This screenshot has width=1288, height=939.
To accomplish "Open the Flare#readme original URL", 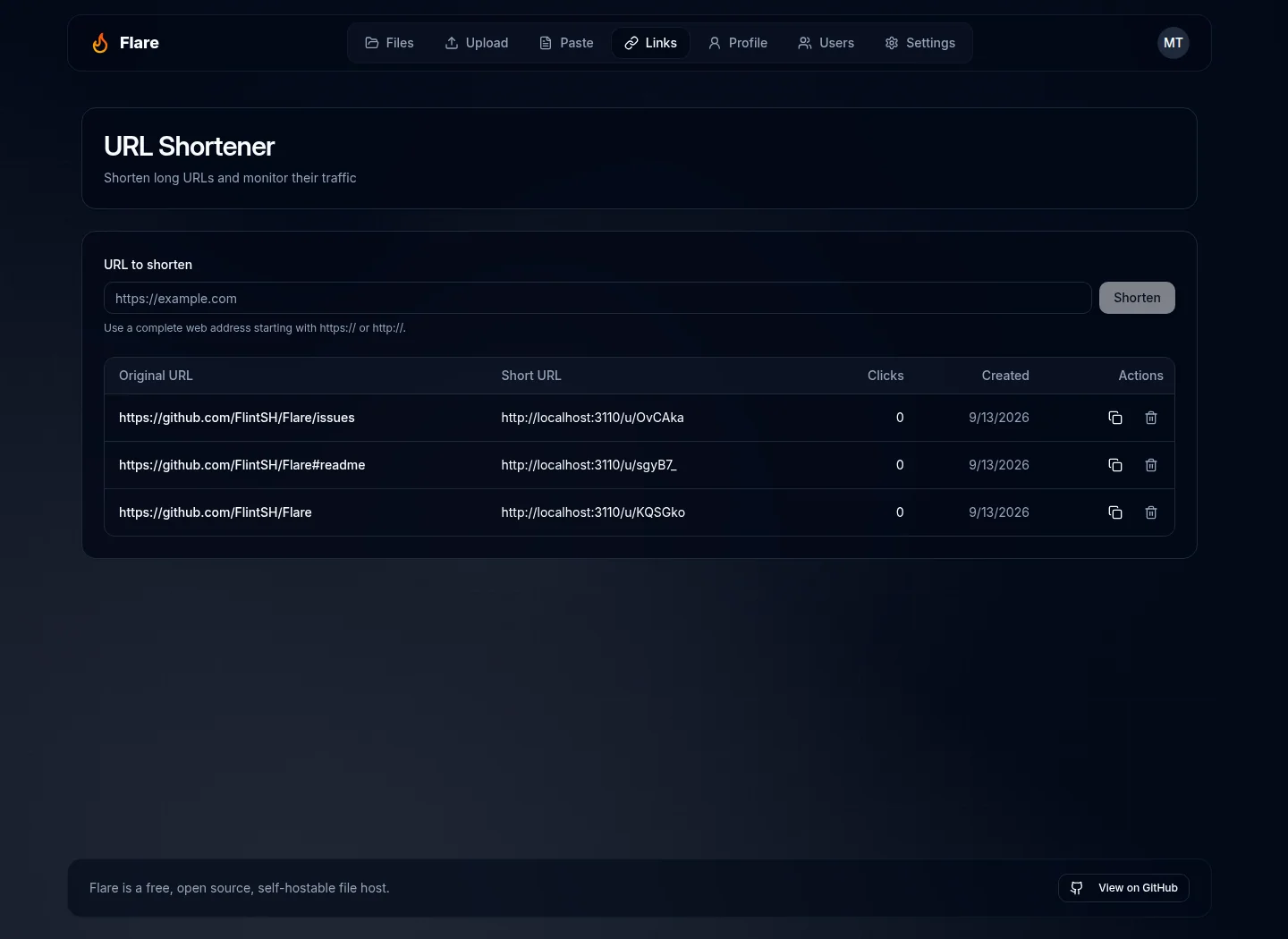I will click(x=242, y=465).
